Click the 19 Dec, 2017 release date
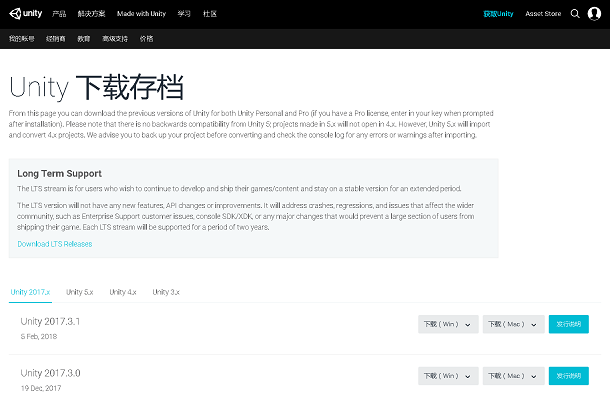The height and width of the screenshot is (398, 610). click(41, 388)
